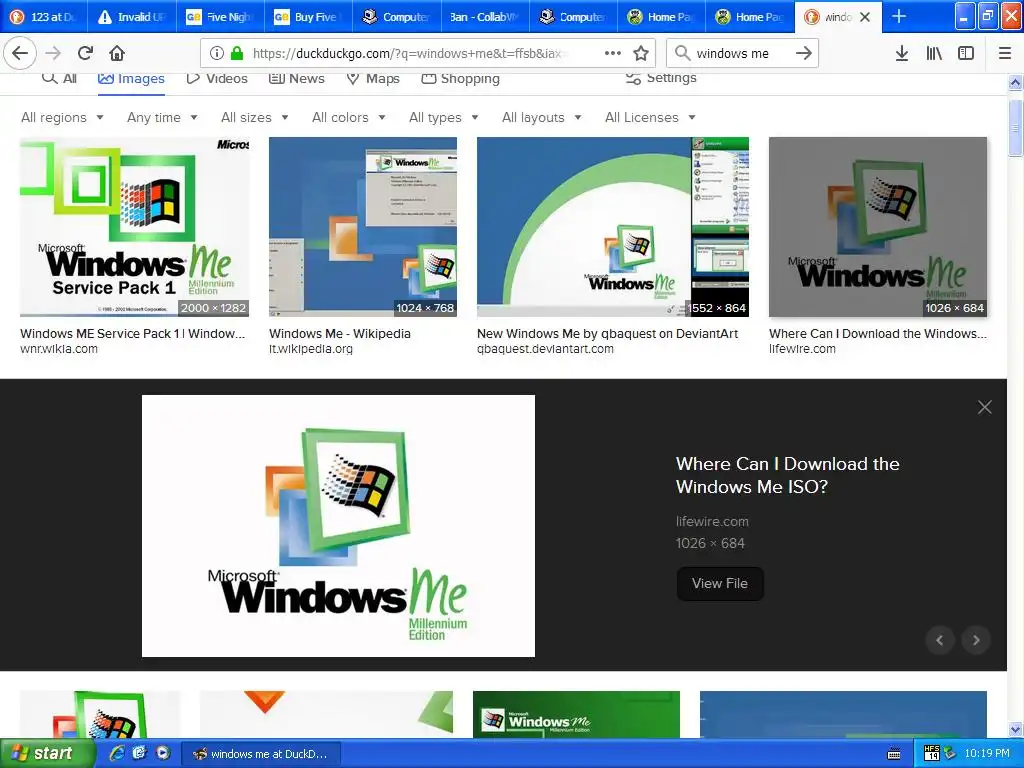
Task: Show next image with right chevron
Action: coord(976,640)
